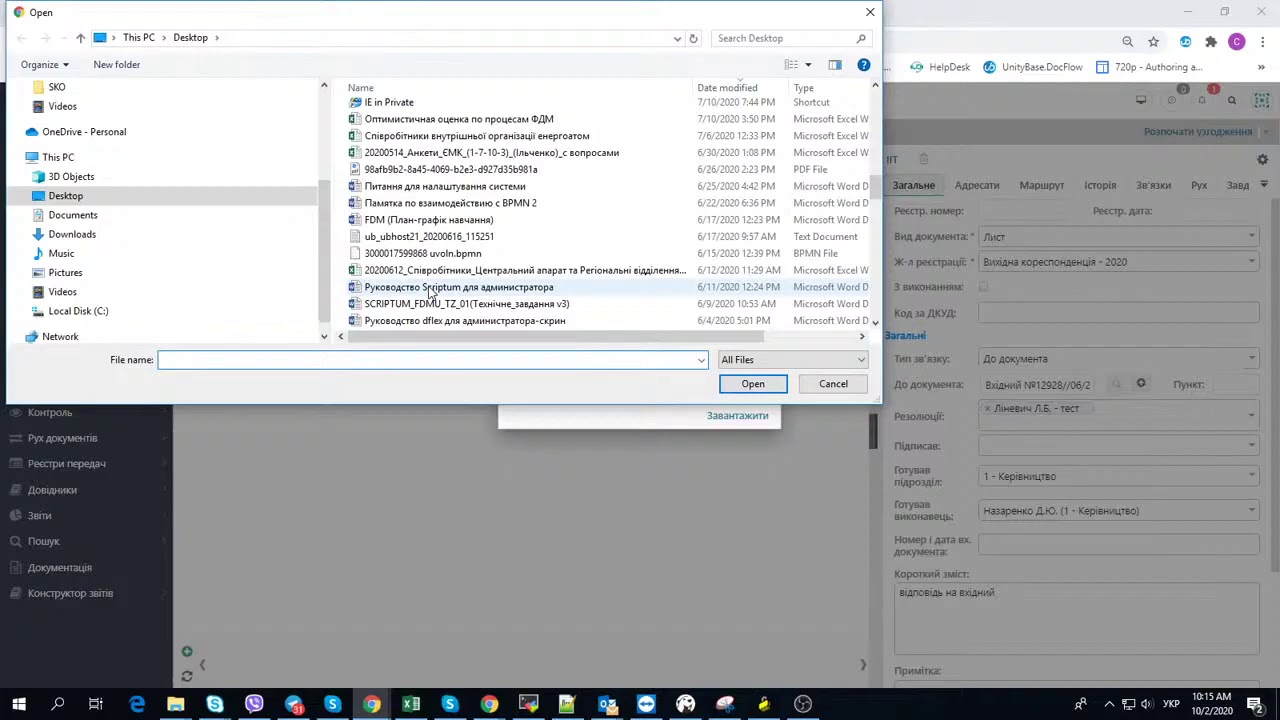Viewport: 1280px width, 720px height.
Task: Open Chrome extensions puzzle icon
Action: click(x=1211, y=42)
